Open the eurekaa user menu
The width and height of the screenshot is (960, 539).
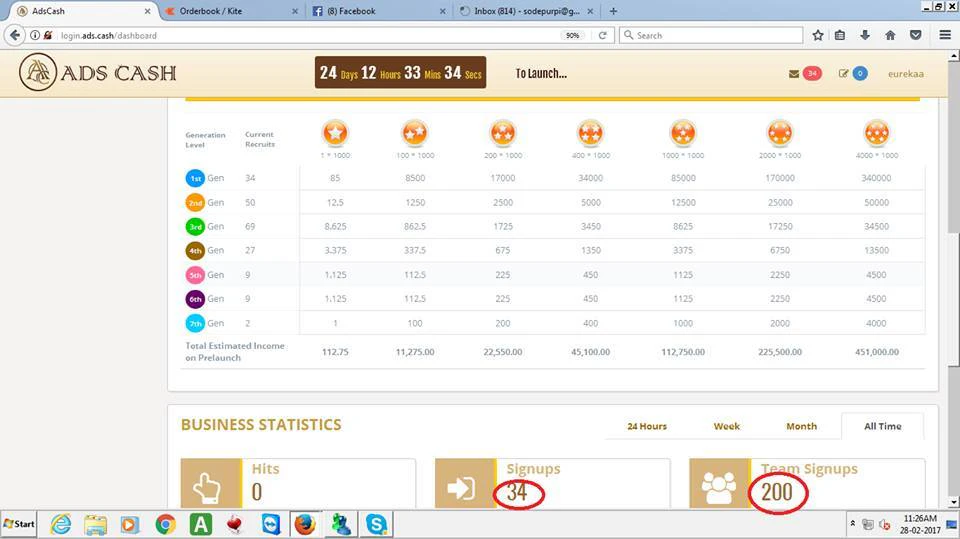pyautogui.click(x=906, y=74)
